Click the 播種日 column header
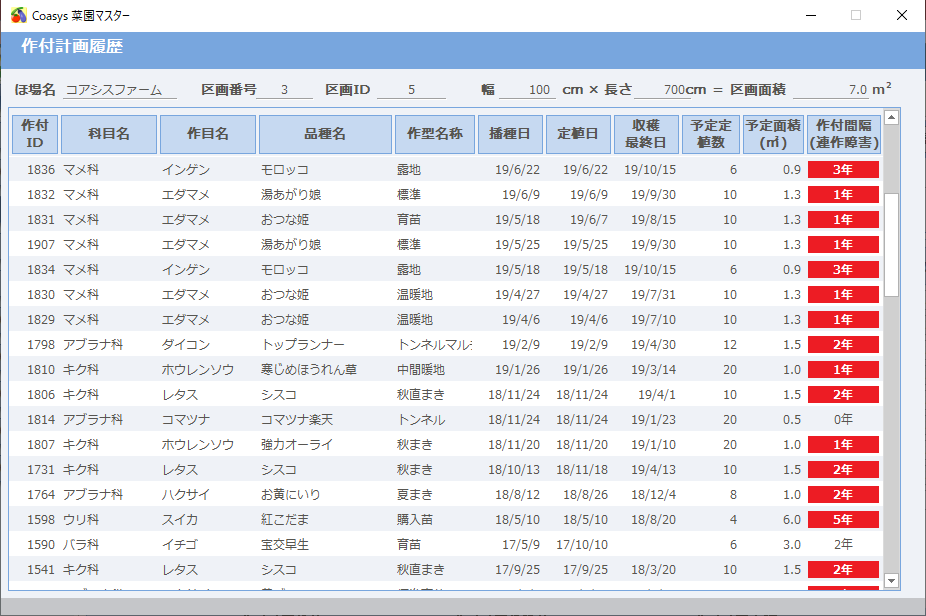The width and height of the screenshot is (926, 616). [x=510, y=134]
